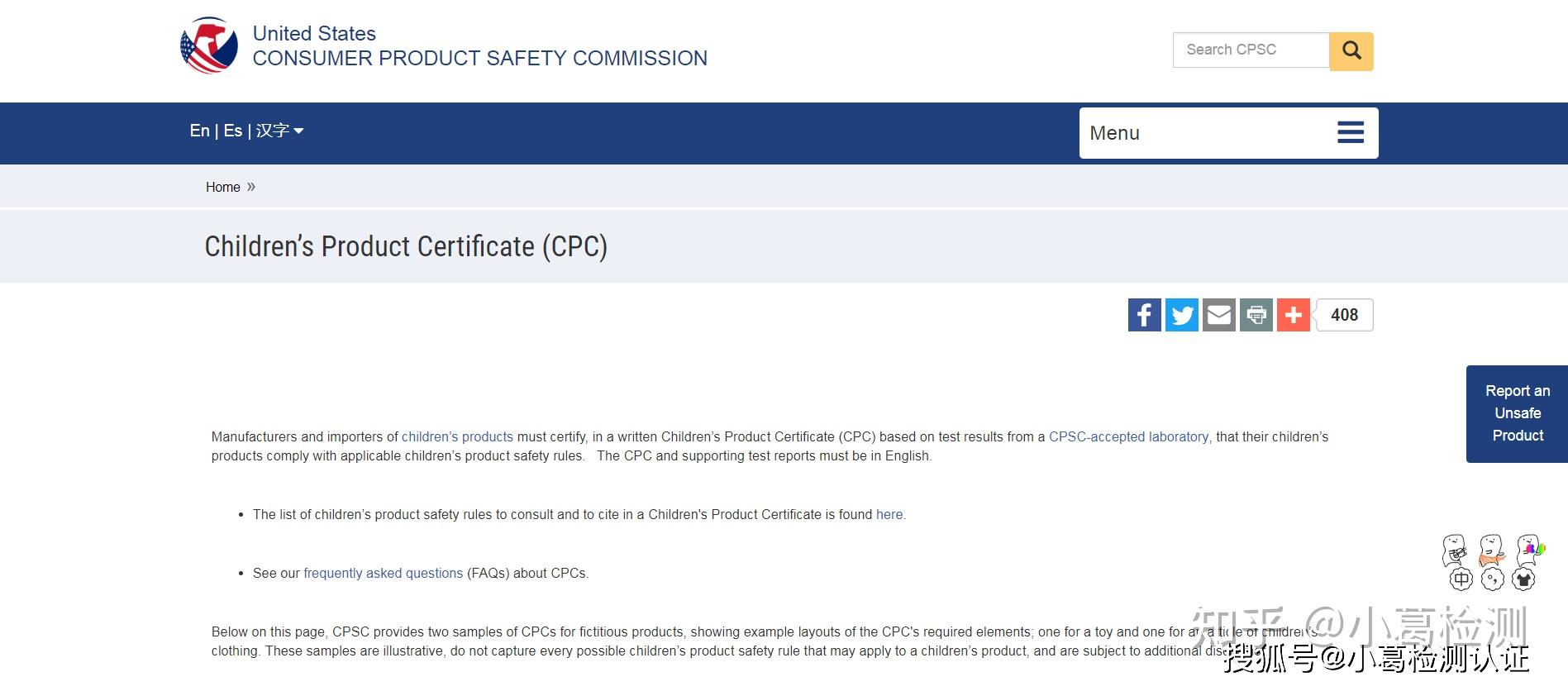Open the frequently asked questions link
The width and height of the screenshot is (1568, 691).
click(383, 573)
